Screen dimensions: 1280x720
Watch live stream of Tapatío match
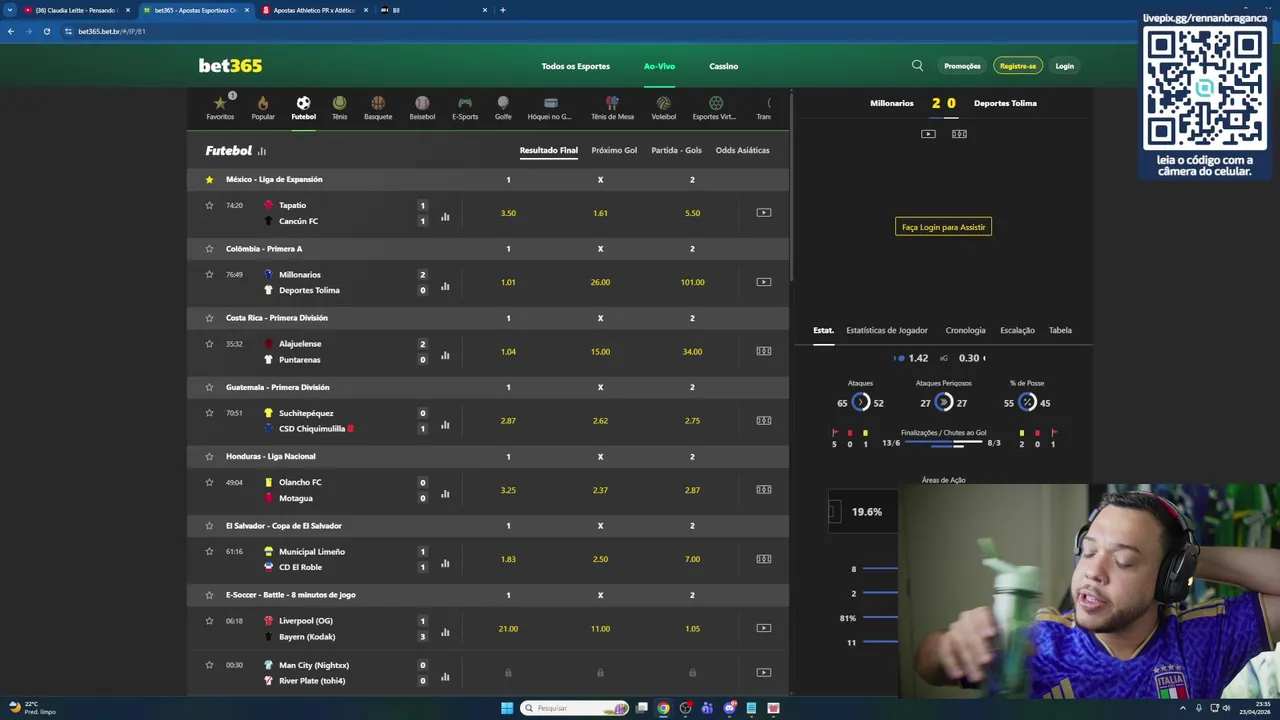point(764,213)
